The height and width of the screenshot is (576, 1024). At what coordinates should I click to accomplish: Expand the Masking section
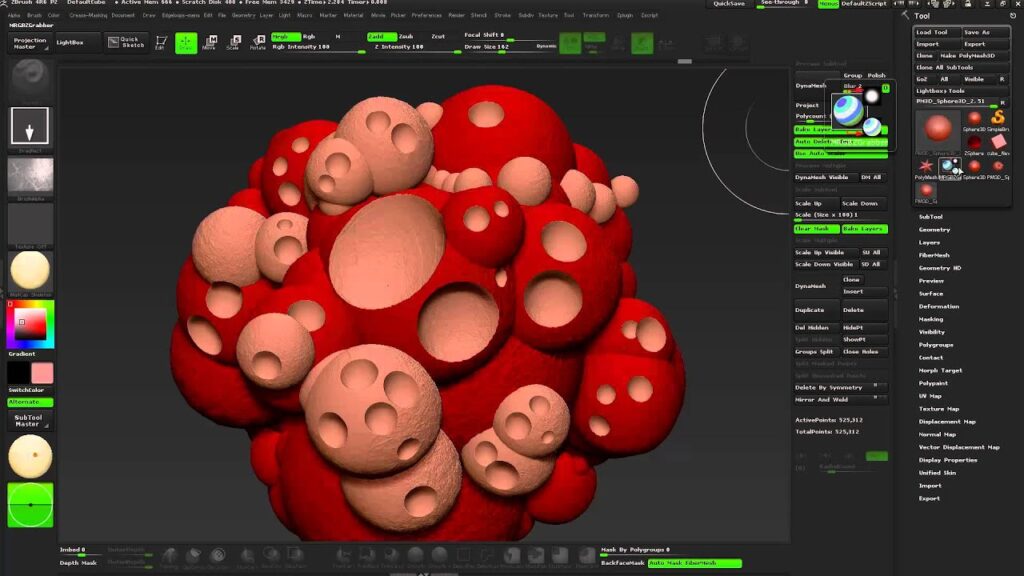[931, 319]
